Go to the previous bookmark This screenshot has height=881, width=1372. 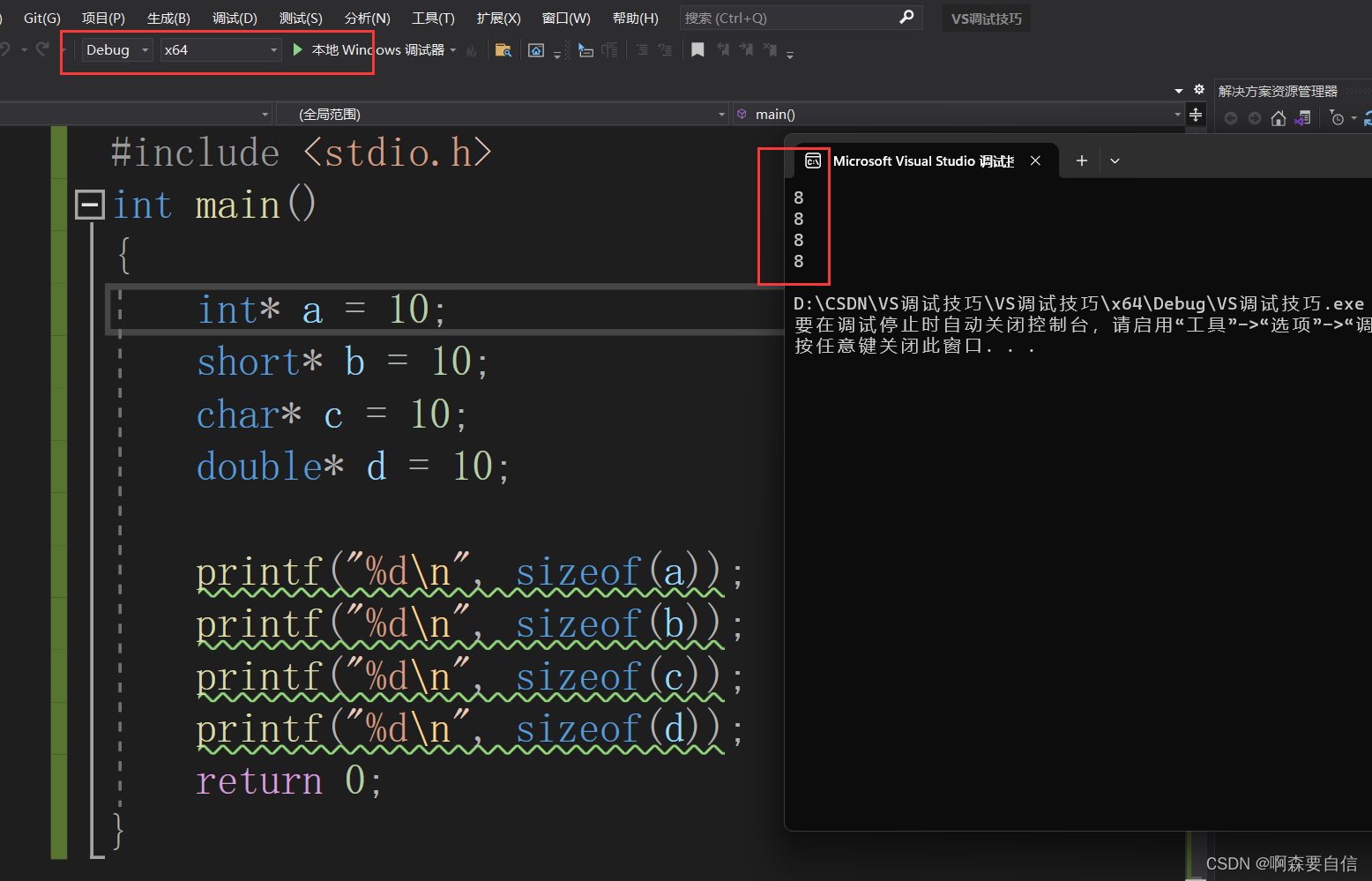(723, 49)
